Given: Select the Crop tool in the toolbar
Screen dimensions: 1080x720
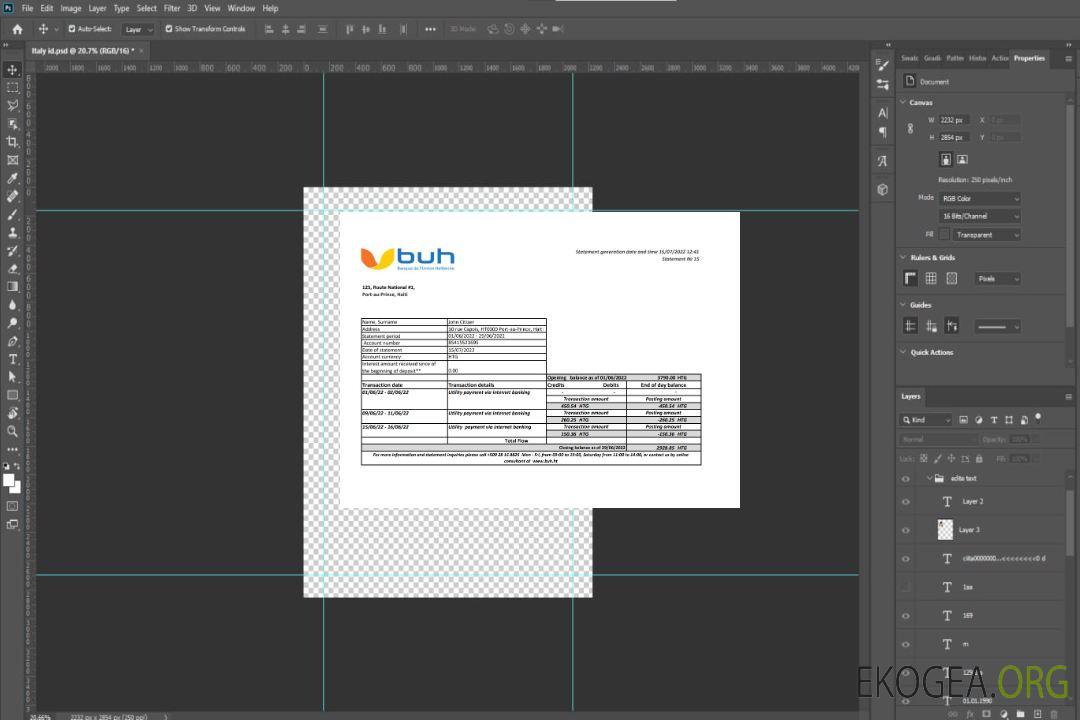Looking at the screenshot, I should click(x=13, y=142).
